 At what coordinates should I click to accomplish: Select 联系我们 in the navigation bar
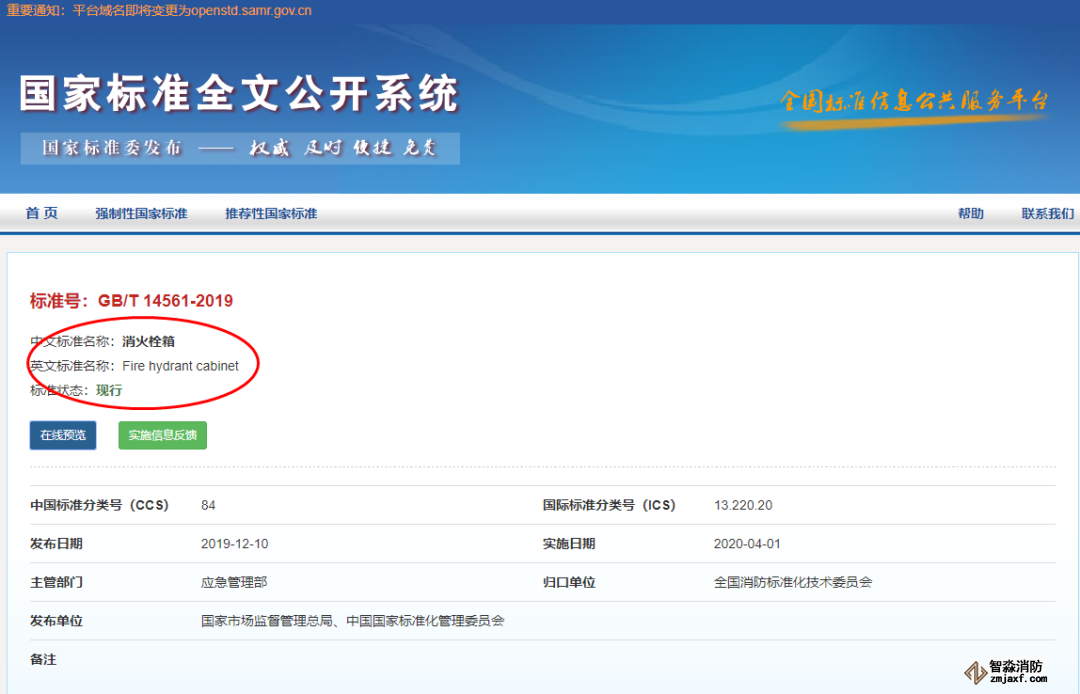(1047, 213)
